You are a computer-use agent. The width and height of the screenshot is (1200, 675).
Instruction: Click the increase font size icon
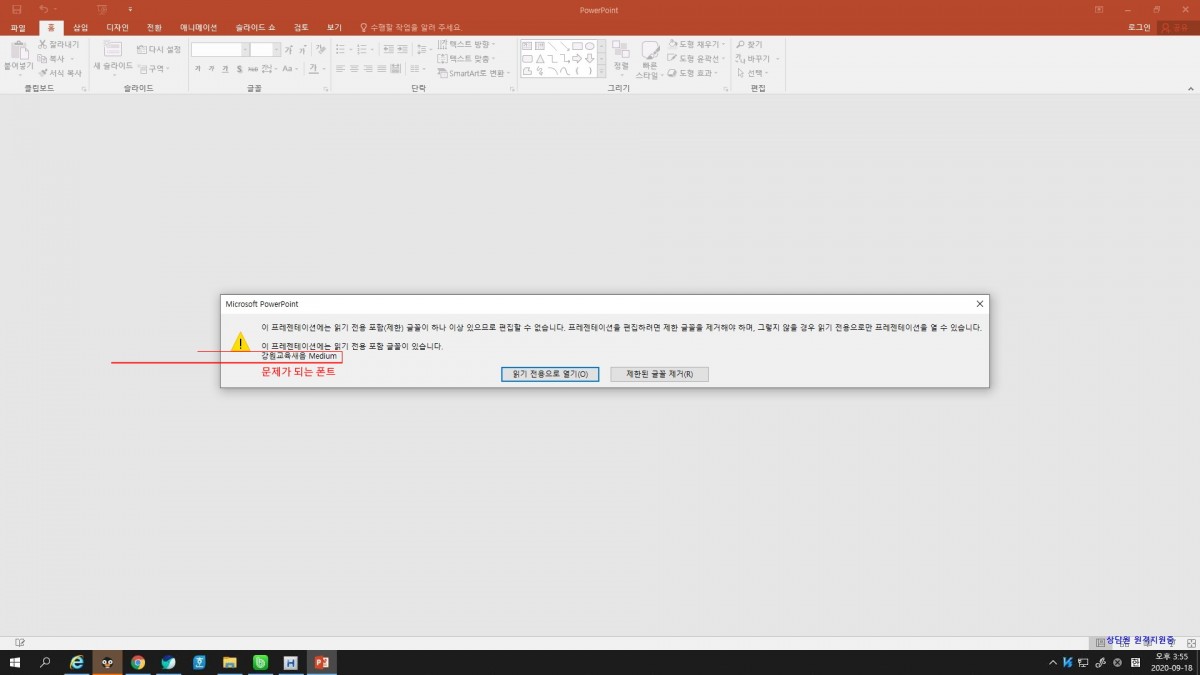click(288, 49)
